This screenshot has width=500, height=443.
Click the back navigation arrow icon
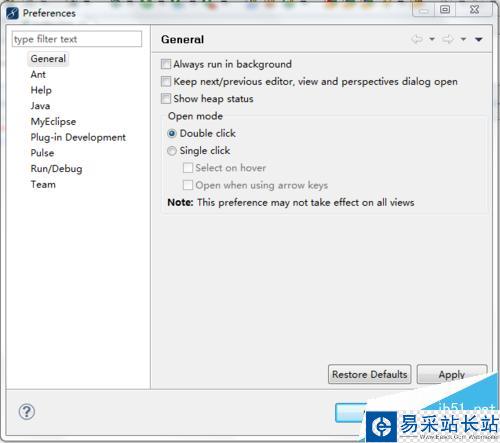pyautogui.click(x=417, y=39)
